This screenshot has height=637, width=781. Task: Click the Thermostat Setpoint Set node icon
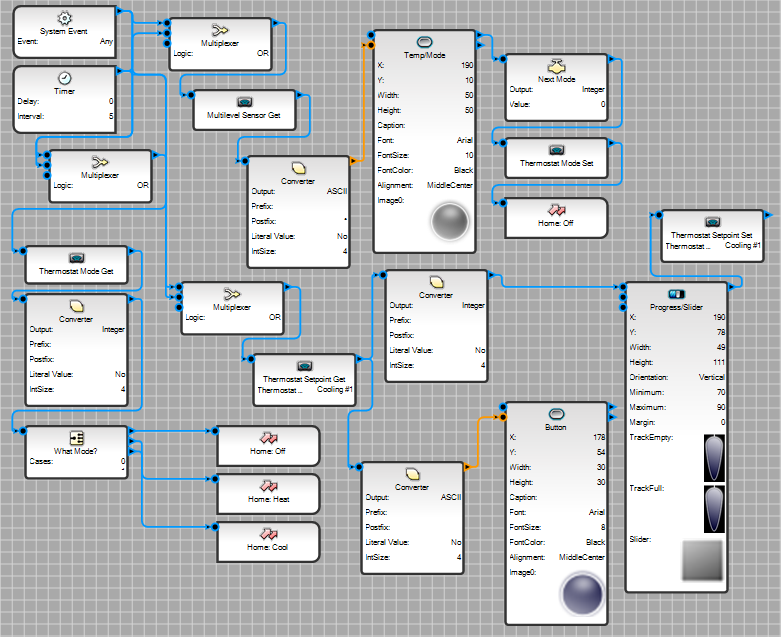click(712, 222)
